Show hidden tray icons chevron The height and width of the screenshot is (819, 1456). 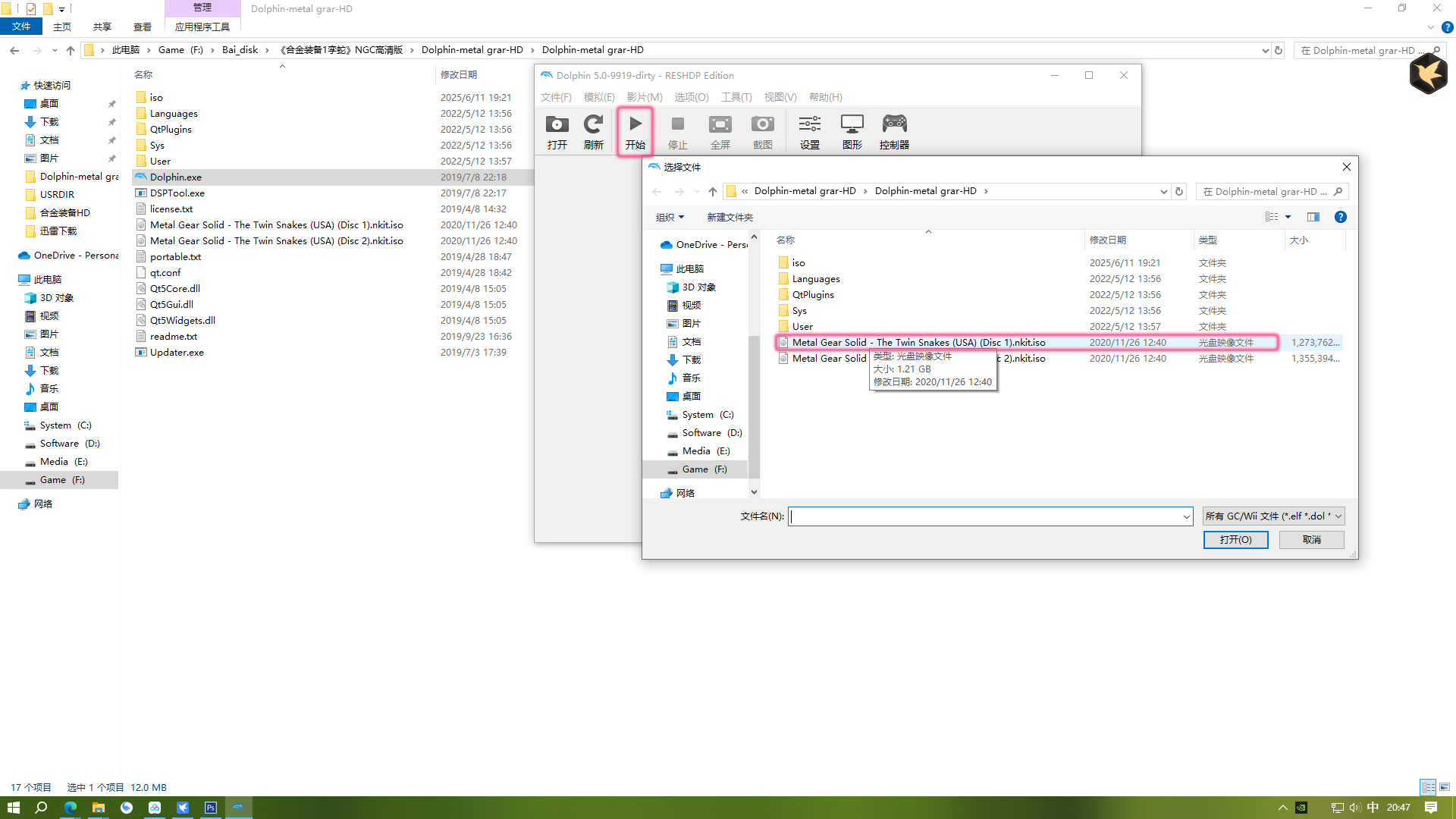point(1282,808)
